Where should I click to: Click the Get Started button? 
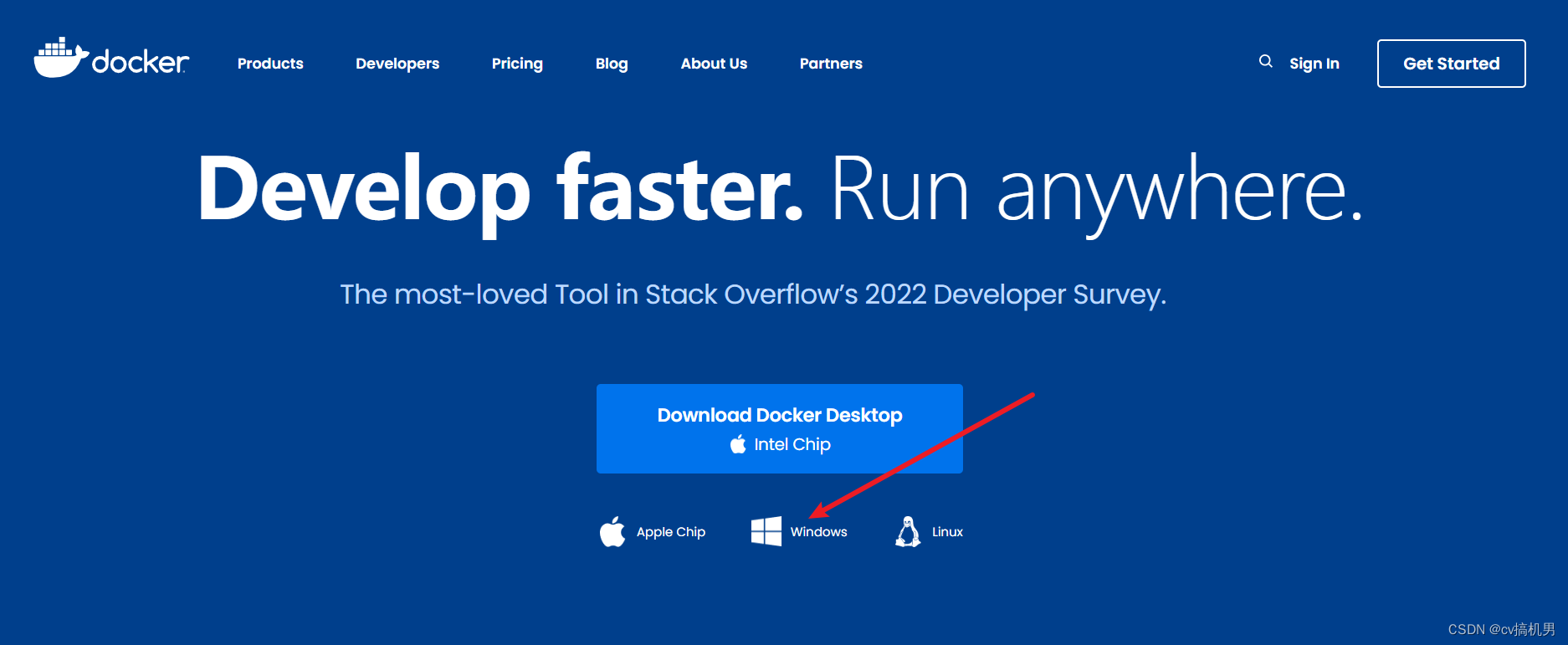coord(1452,64)
